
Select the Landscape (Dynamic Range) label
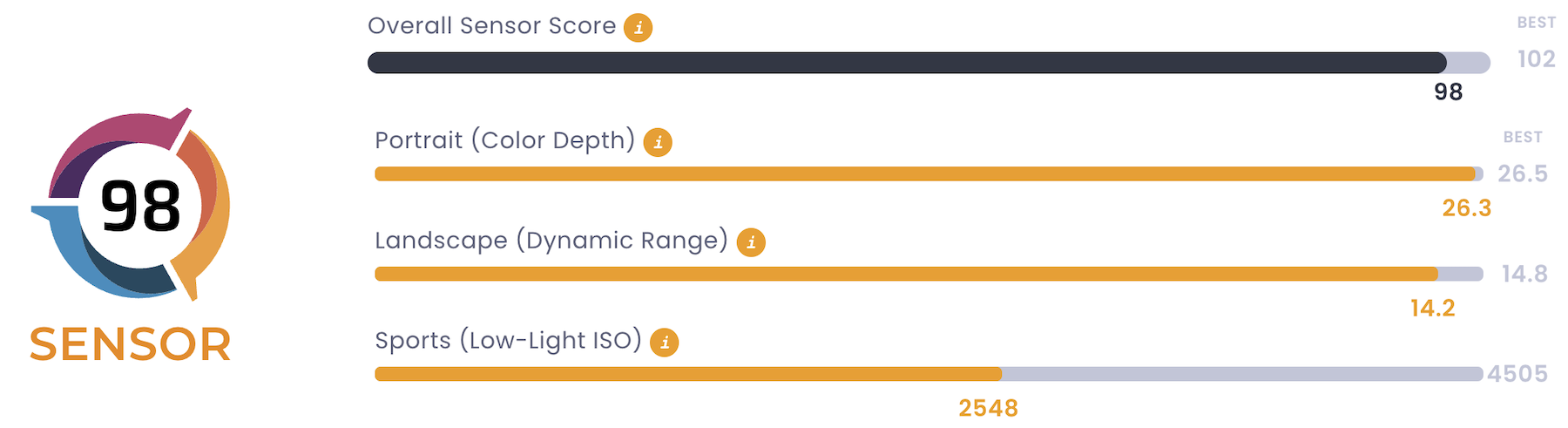[551, 241]
